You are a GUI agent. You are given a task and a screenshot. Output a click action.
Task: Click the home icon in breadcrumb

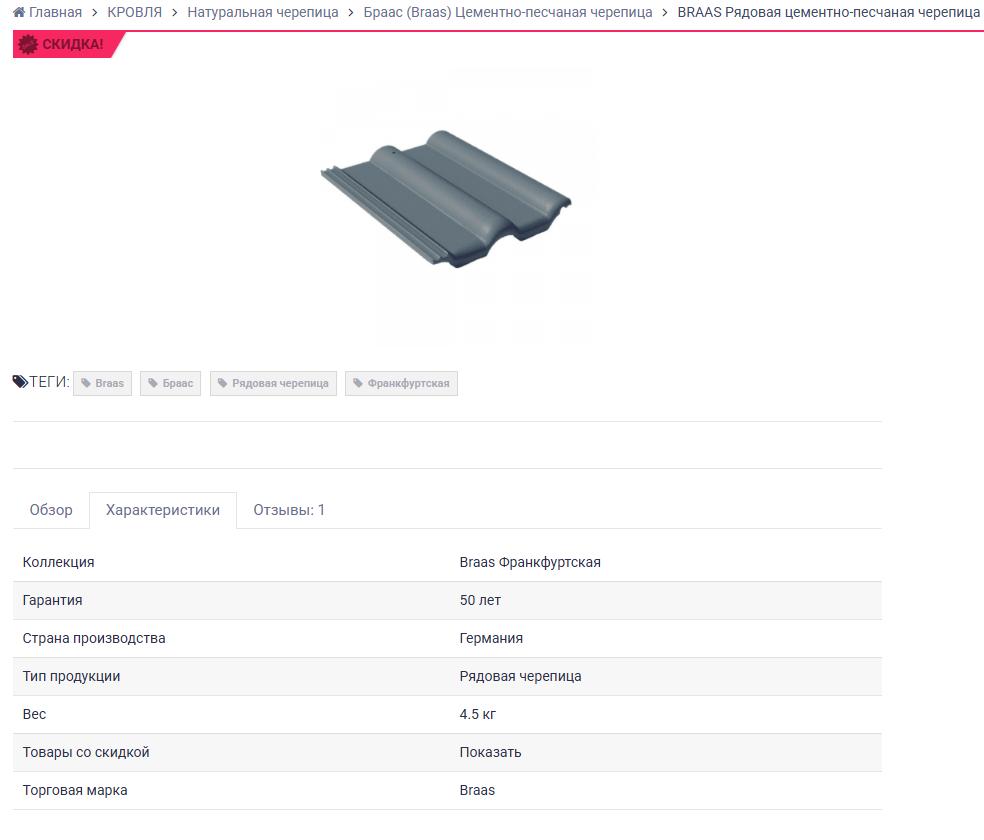19,12
